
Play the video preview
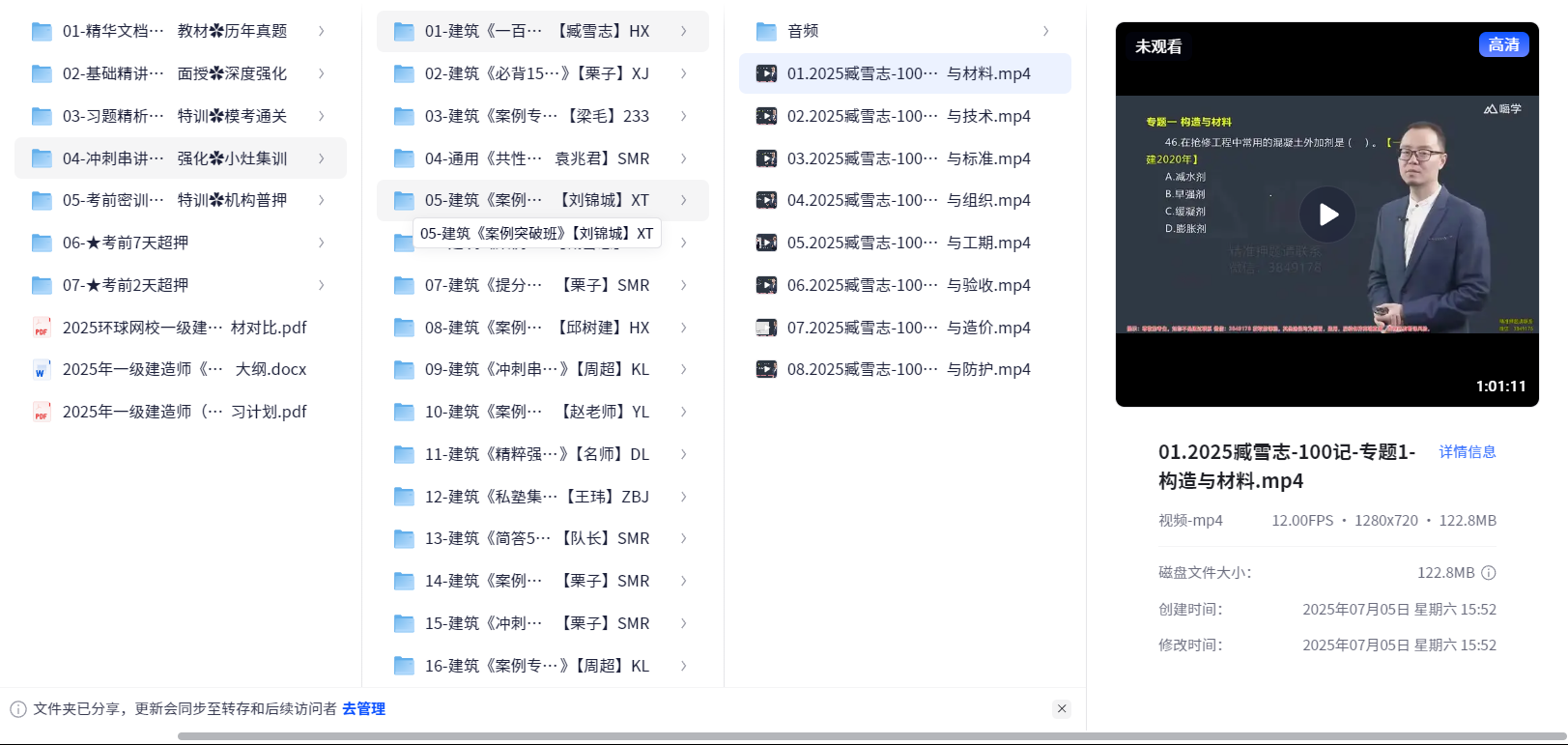tap(1326, 215)
